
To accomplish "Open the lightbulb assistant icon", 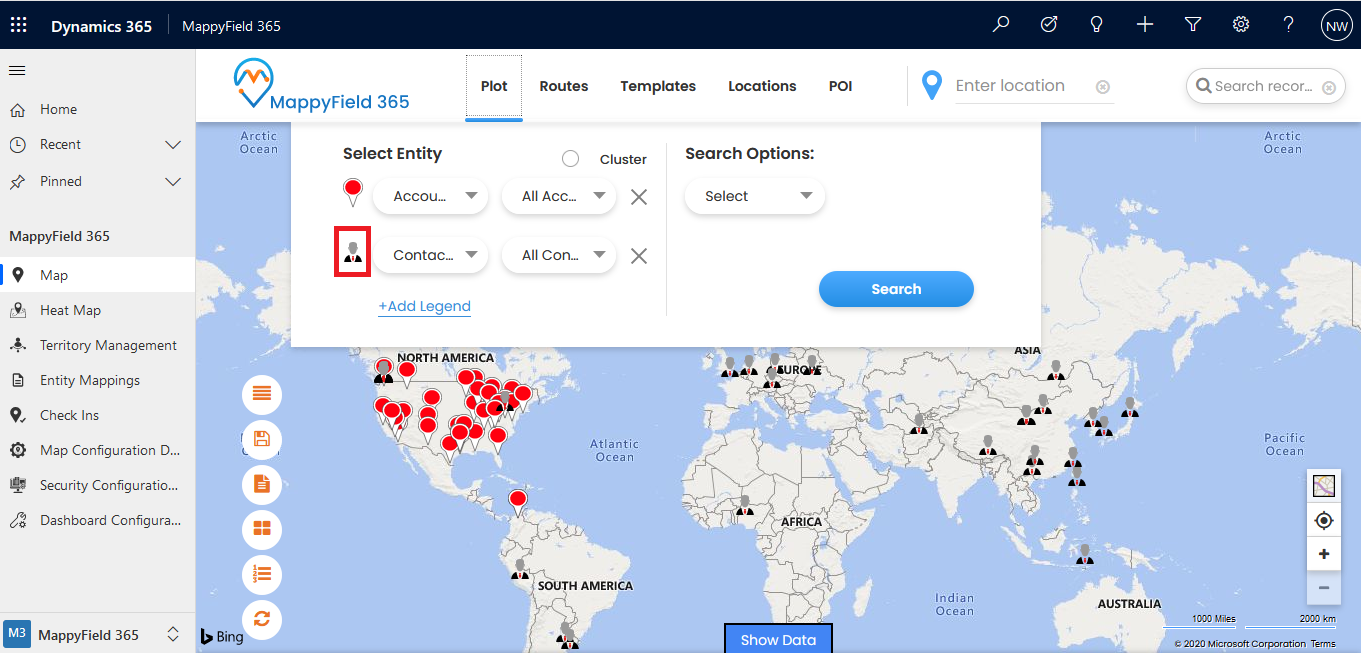I will (x=1097, y=25).
